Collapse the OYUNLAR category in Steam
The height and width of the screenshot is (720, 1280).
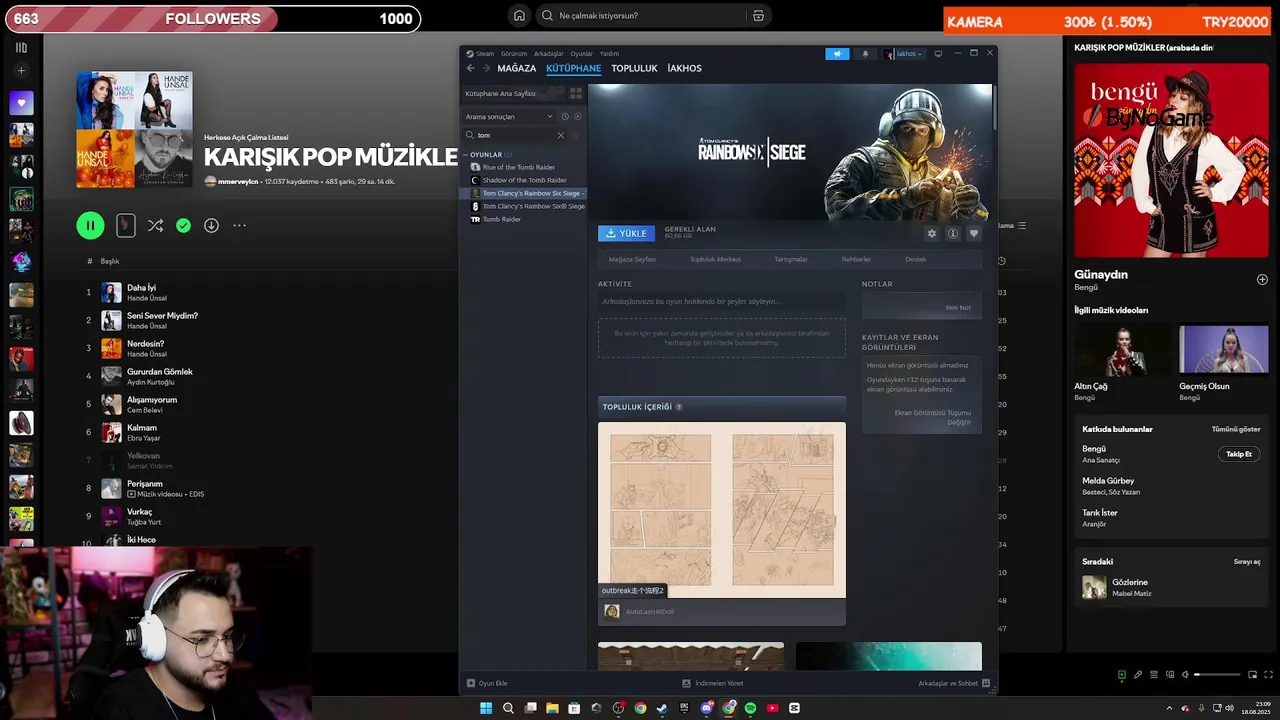(485, 155)
